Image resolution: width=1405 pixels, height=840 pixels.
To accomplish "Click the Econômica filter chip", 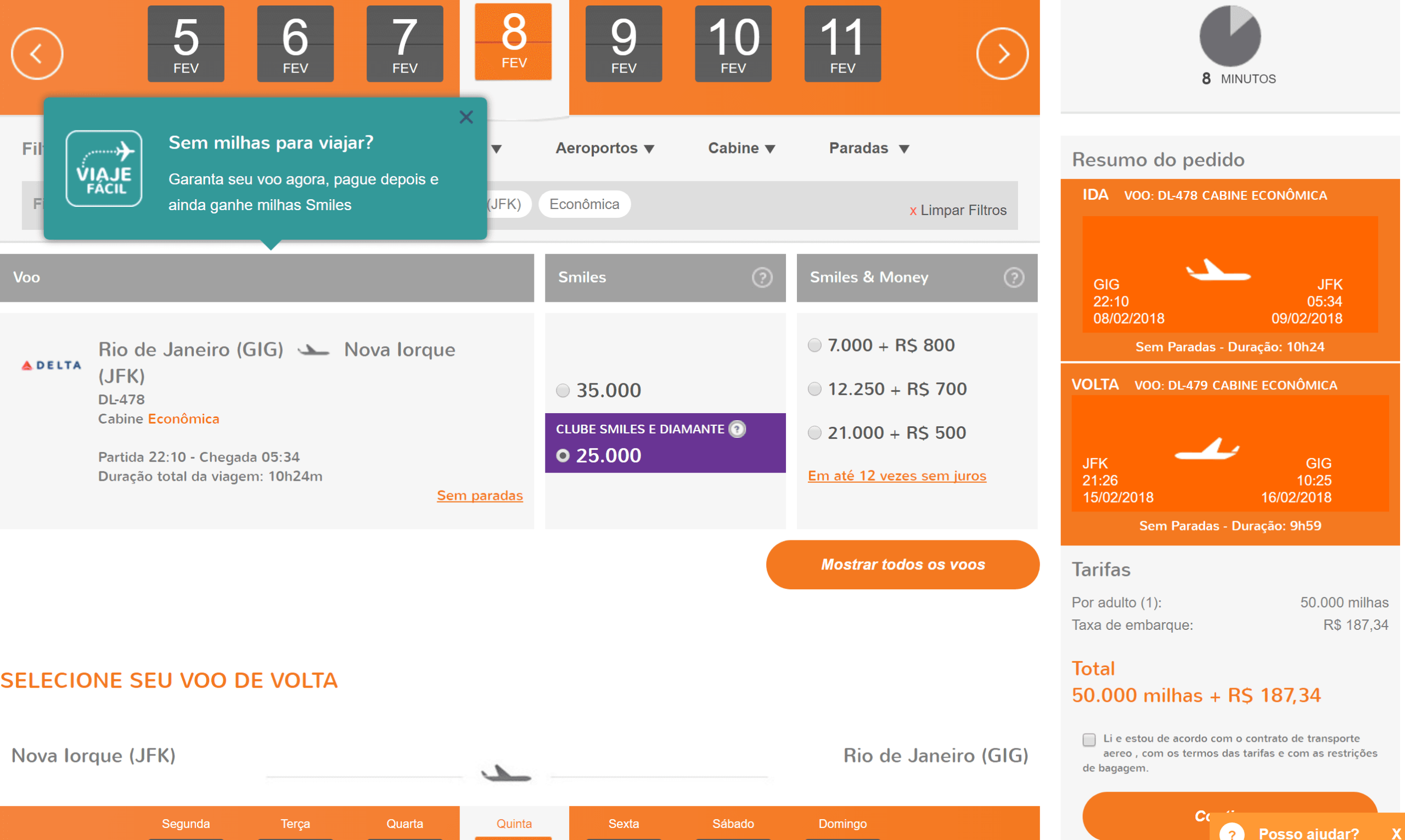I will click(x=584, y=204).
